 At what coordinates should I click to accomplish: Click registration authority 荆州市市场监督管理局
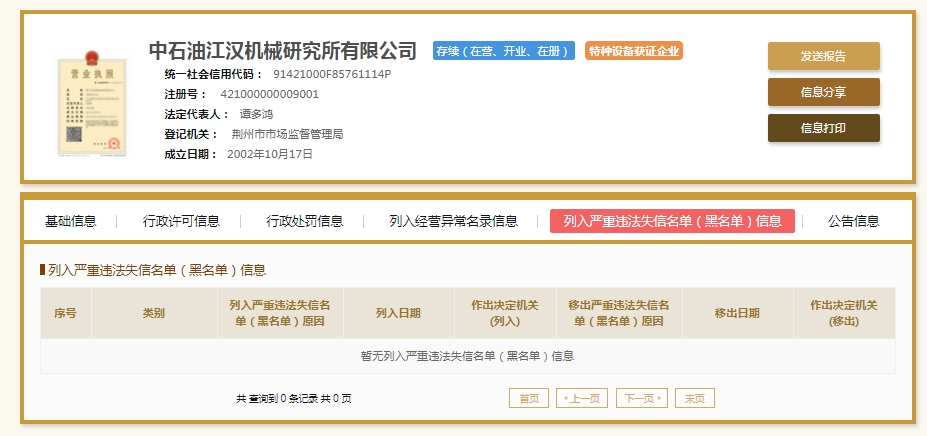[287, 134]
